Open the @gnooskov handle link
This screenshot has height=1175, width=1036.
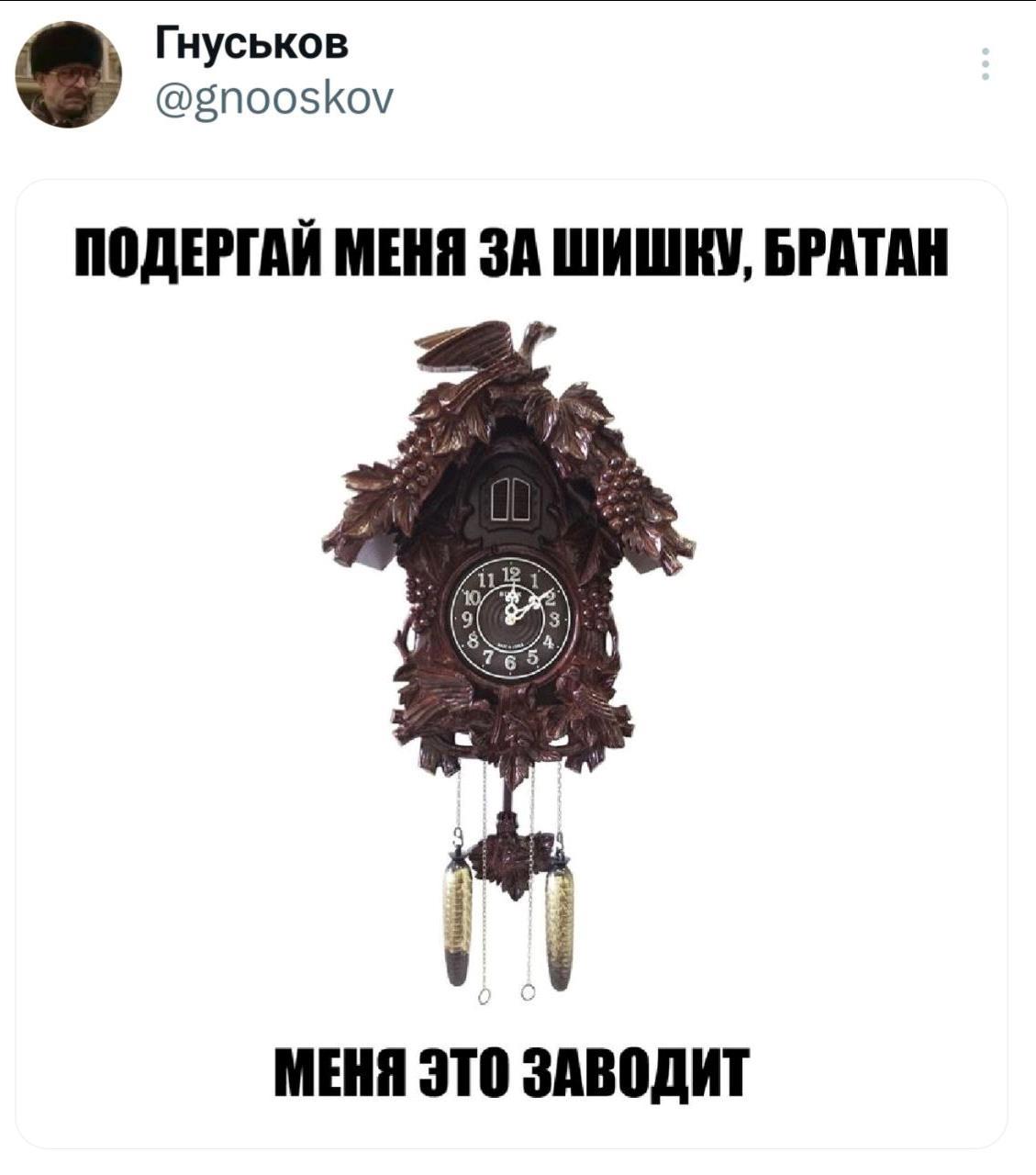point(275,95)
